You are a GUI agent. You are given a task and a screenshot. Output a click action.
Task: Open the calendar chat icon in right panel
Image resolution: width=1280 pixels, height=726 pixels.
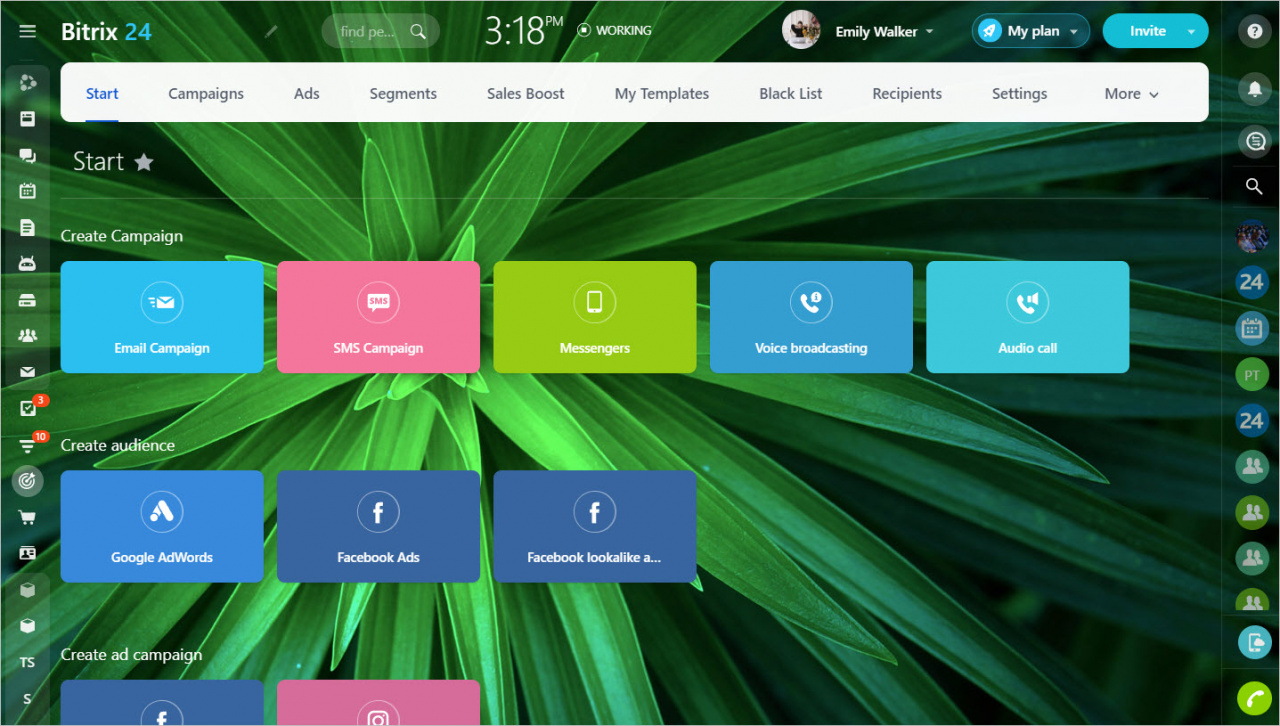(1252, 328)
